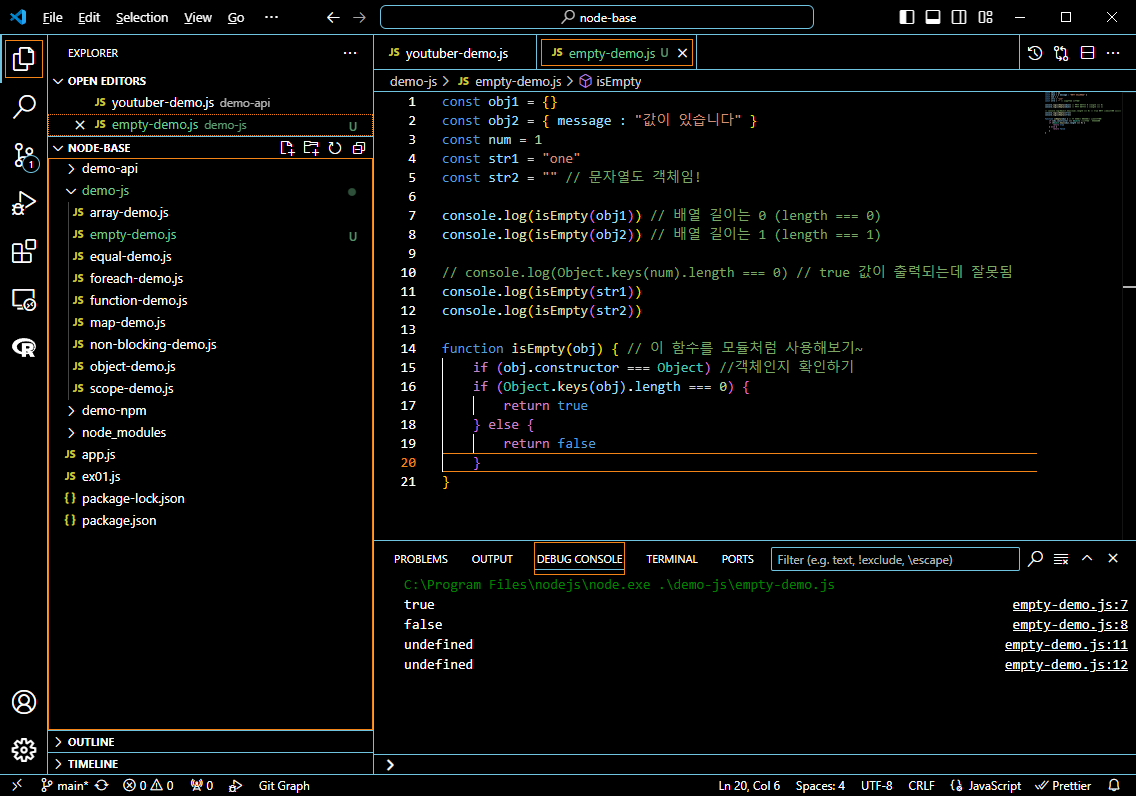
Task: Open the Selection menu
Action: (x=142, y=17)
